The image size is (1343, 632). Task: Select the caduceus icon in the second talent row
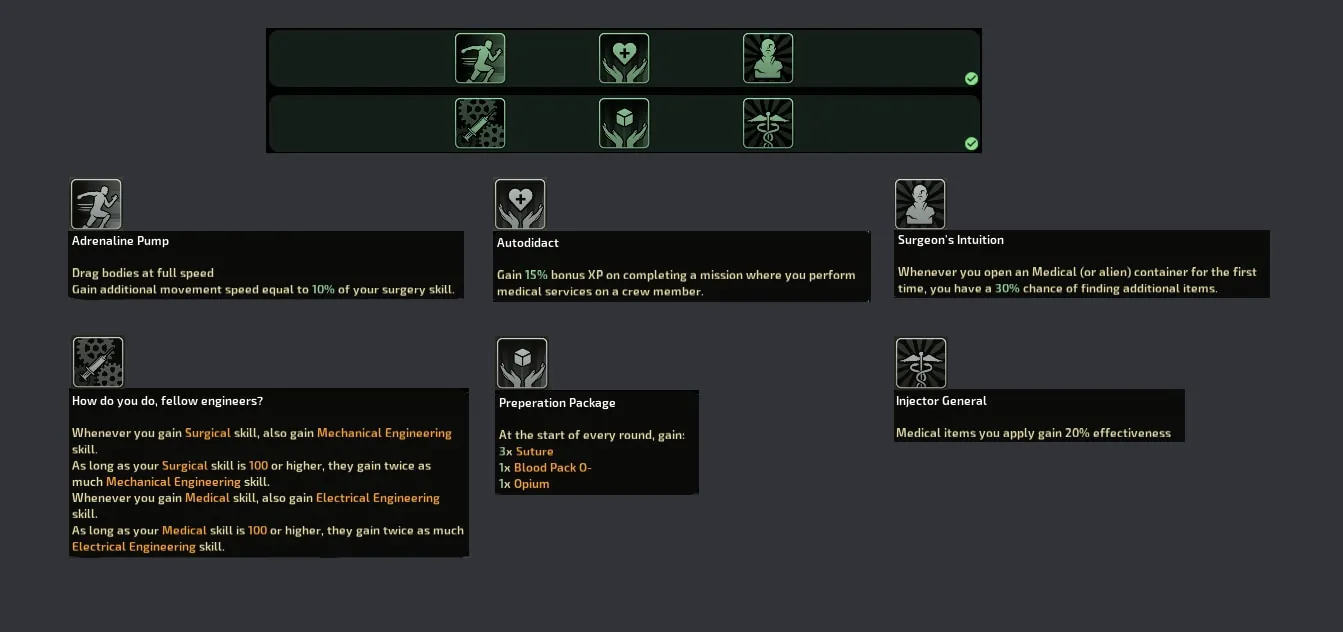coord(768,123)
